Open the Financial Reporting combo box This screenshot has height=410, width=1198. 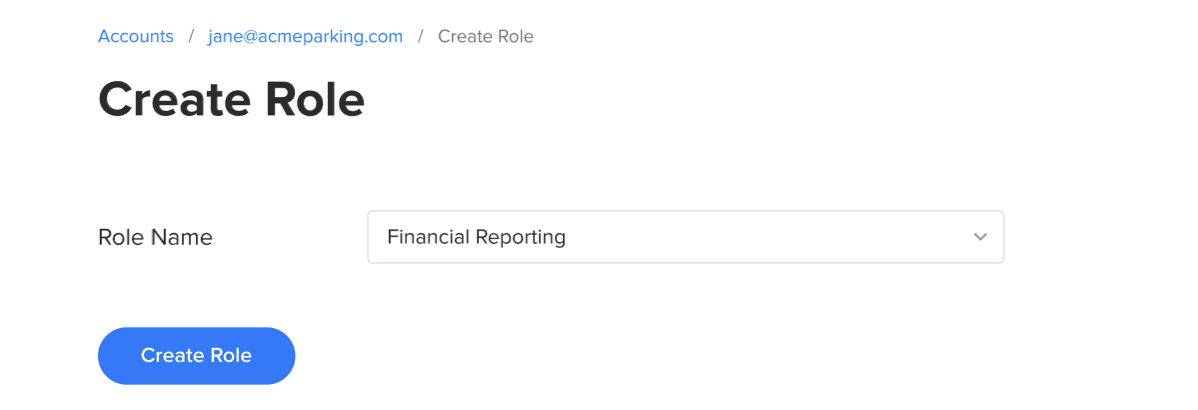click(685, 237)
